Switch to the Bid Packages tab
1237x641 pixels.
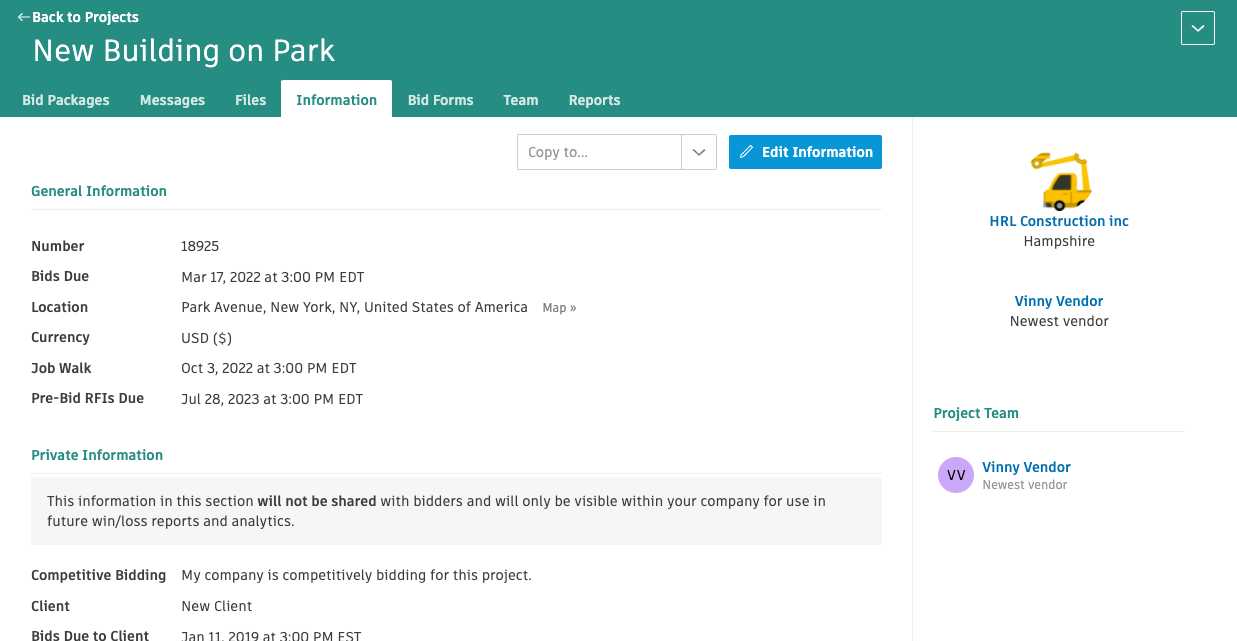(66, 100)
